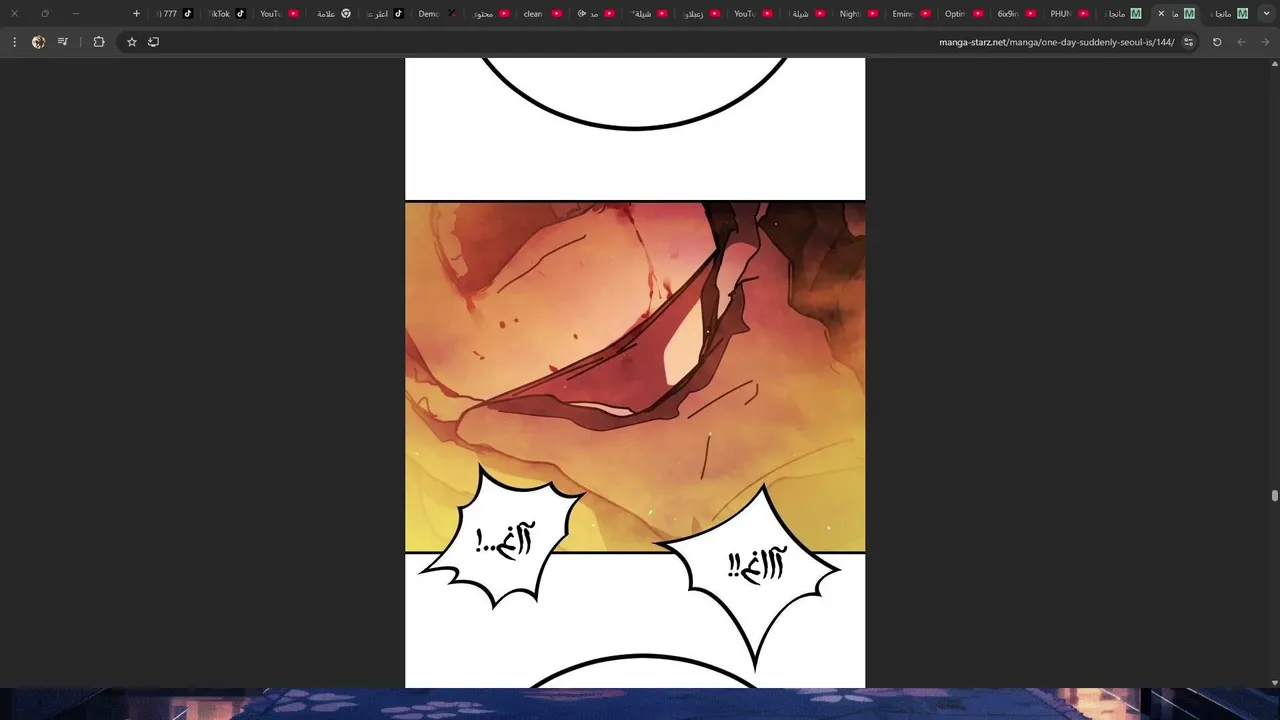Click the install/share icon beside the star
The image size is (1280, 720).
154,42
